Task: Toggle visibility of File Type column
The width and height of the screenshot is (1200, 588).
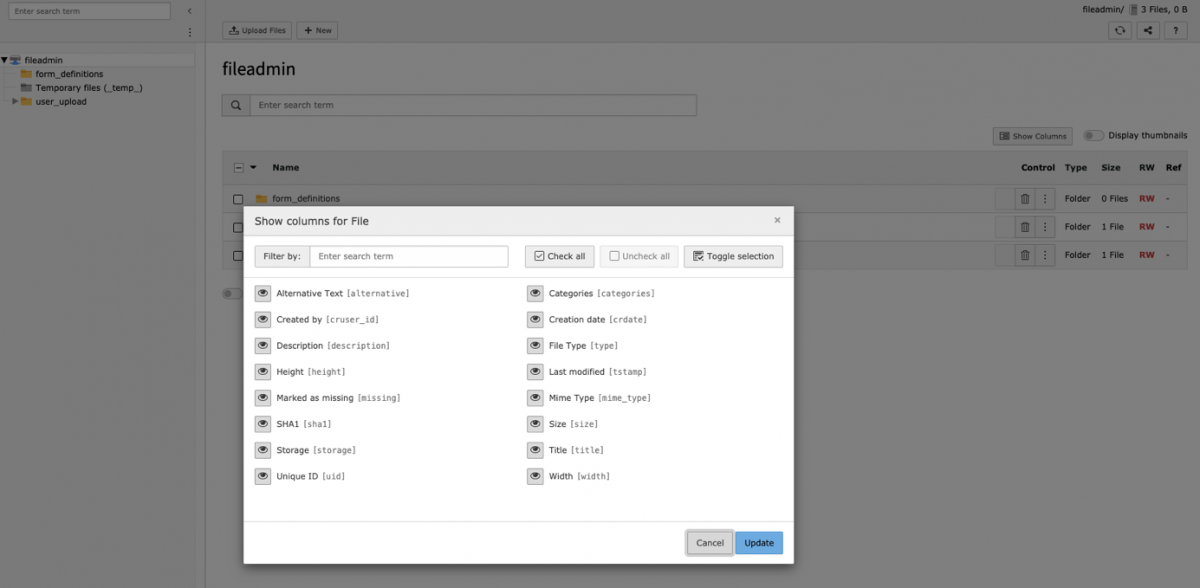Action: [x=536, y=345]
